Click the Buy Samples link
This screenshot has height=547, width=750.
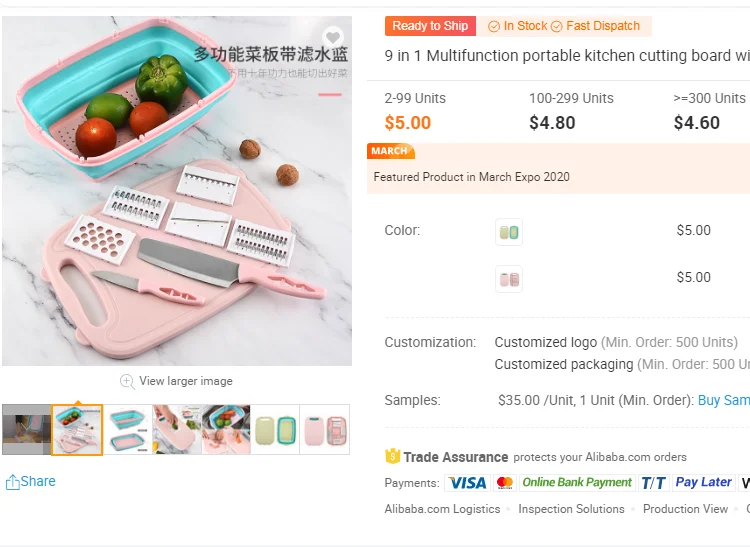point(724,400)
